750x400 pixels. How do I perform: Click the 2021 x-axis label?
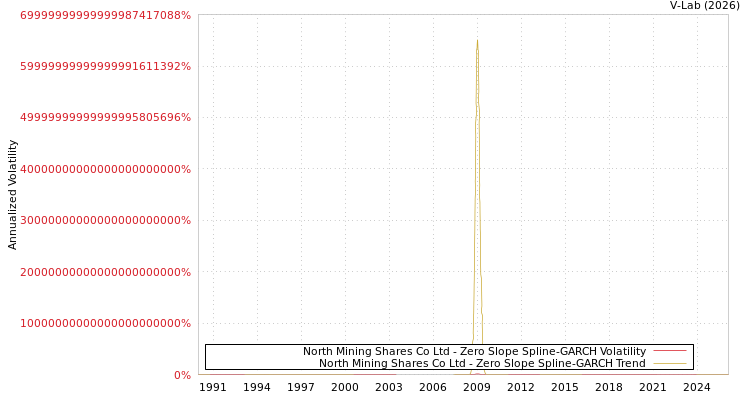[653, 387]
